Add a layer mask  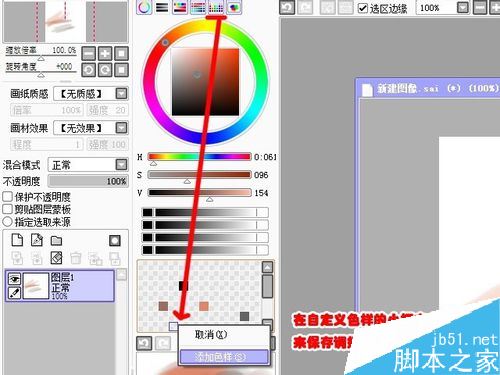[115, 241]
